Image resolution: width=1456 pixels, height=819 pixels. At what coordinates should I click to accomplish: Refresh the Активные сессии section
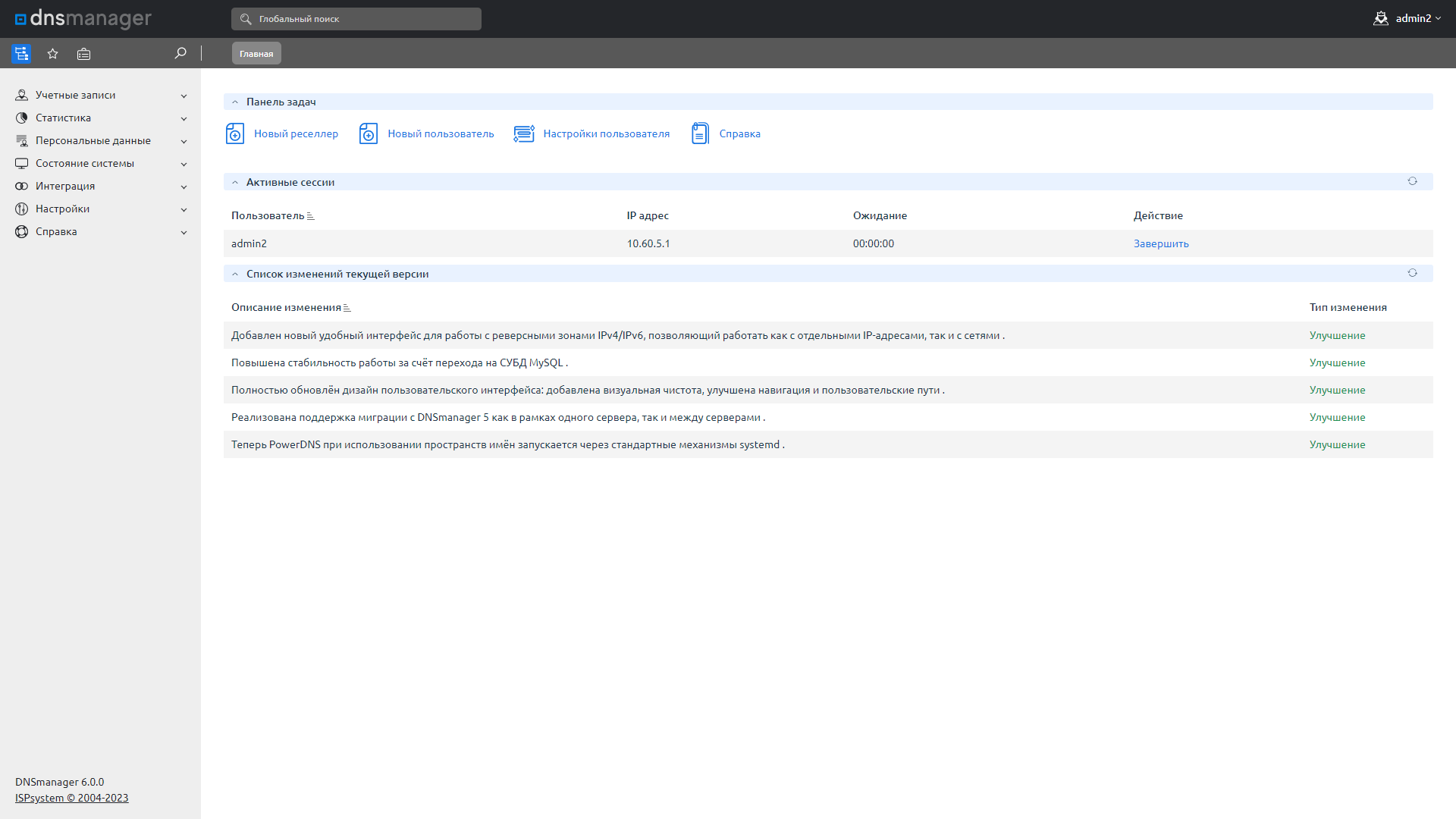[1412, 181]
